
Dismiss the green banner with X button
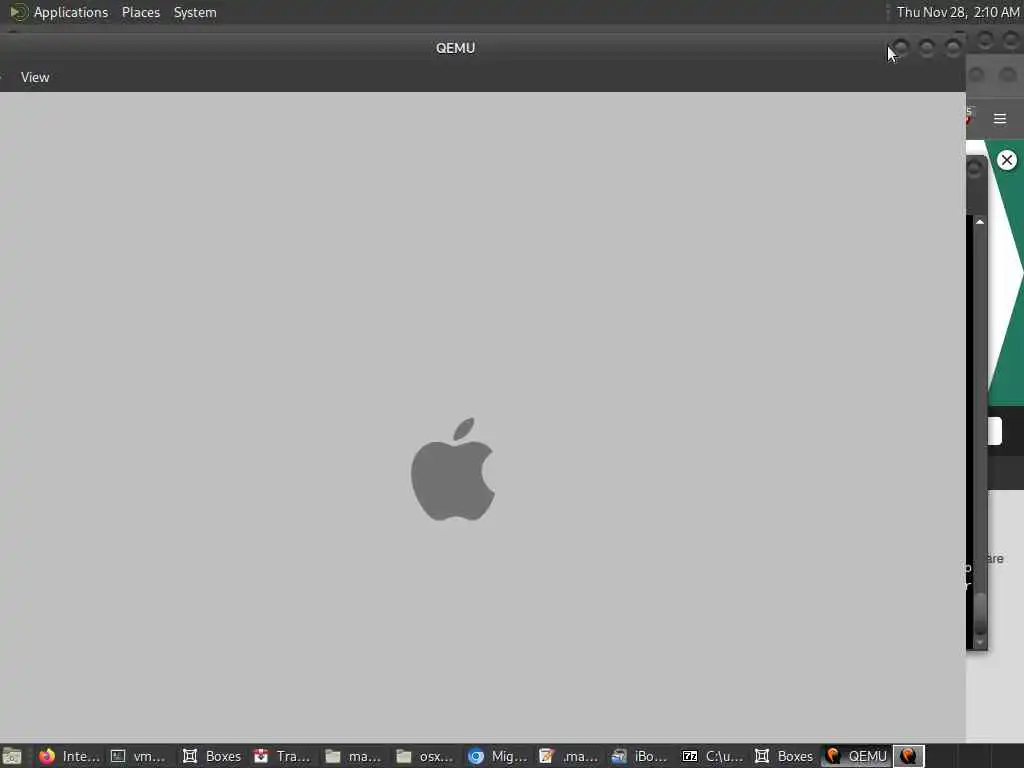click(1006, 160)
